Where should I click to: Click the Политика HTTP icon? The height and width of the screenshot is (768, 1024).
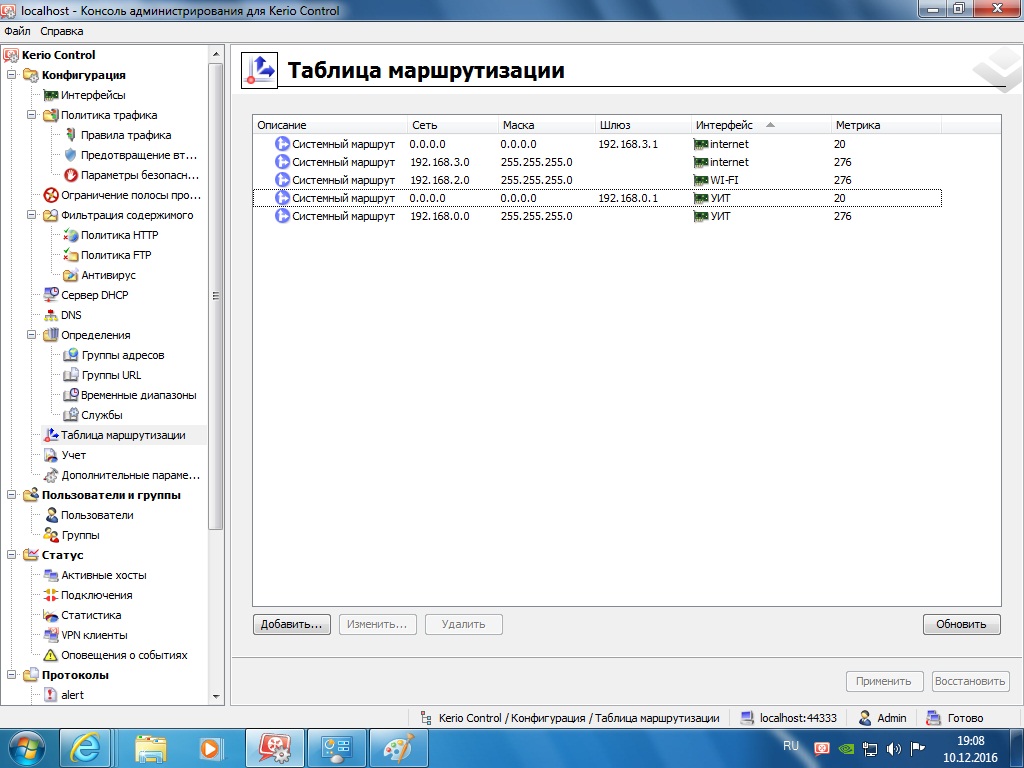(71, 235)
